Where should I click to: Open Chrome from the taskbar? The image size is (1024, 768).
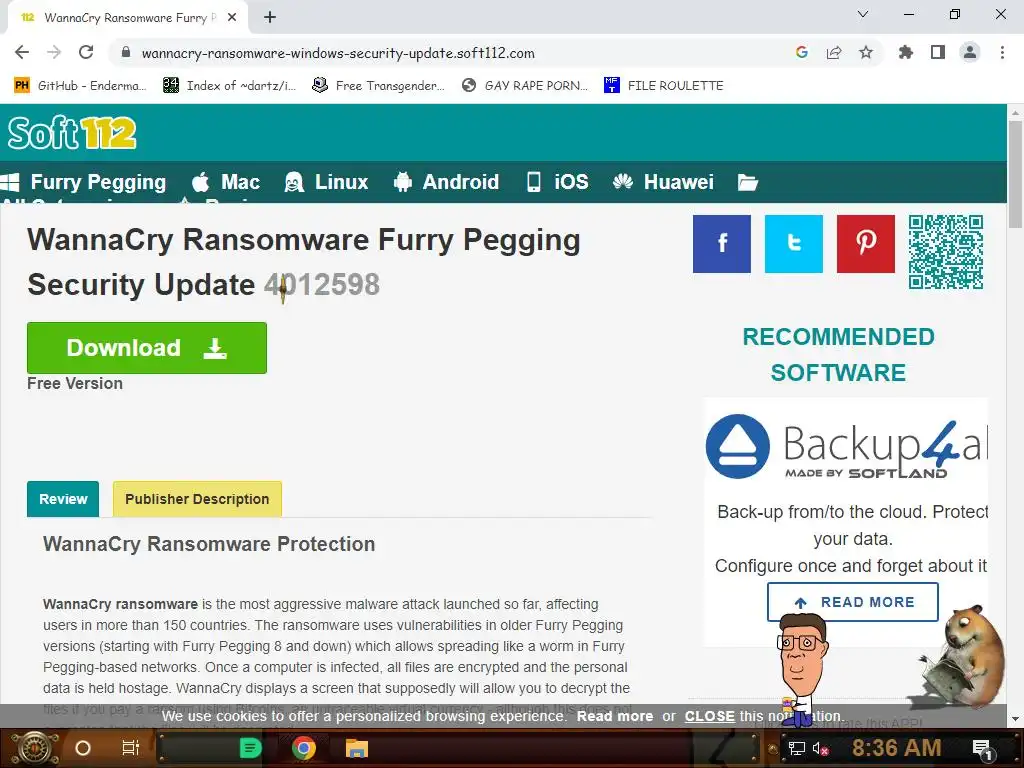pyautogui.click(x=304, y=748)
